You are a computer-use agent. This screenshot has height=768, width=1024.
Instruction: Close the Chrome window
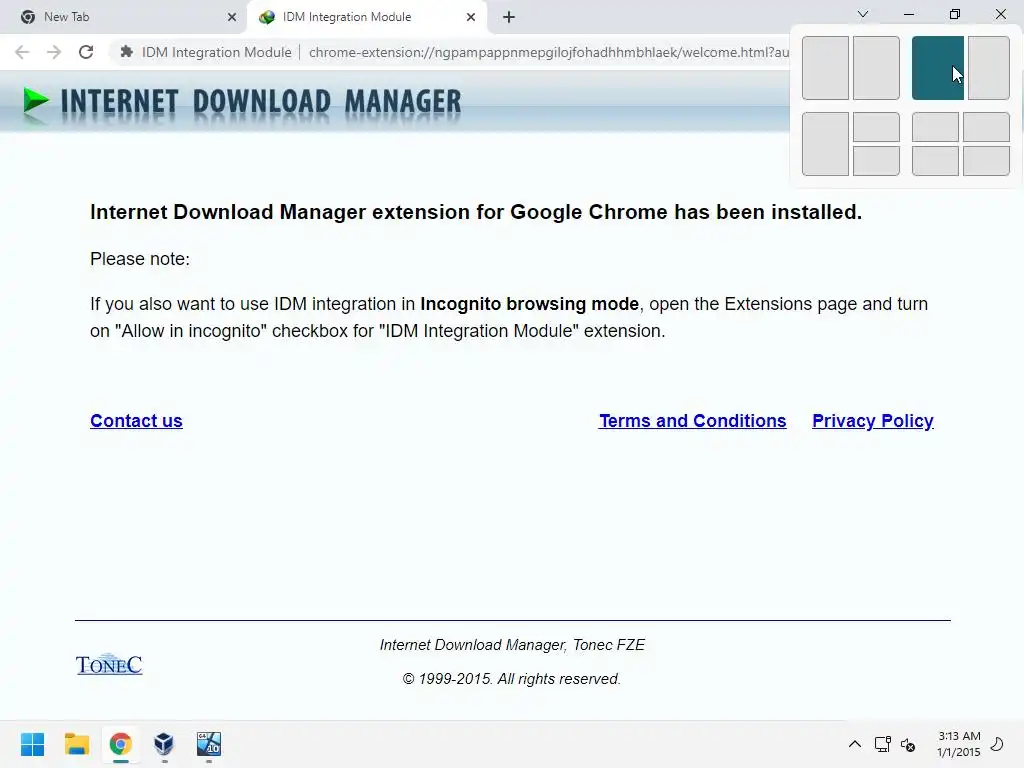1000,14
